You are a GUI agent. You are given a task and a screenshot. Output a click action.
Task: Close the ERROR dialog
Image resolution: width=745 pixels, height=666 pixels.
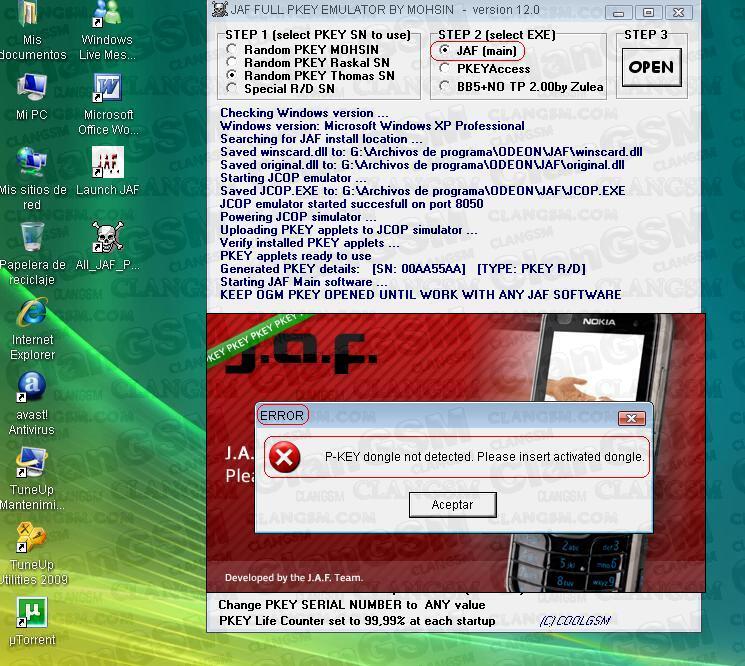coord(631,419)
